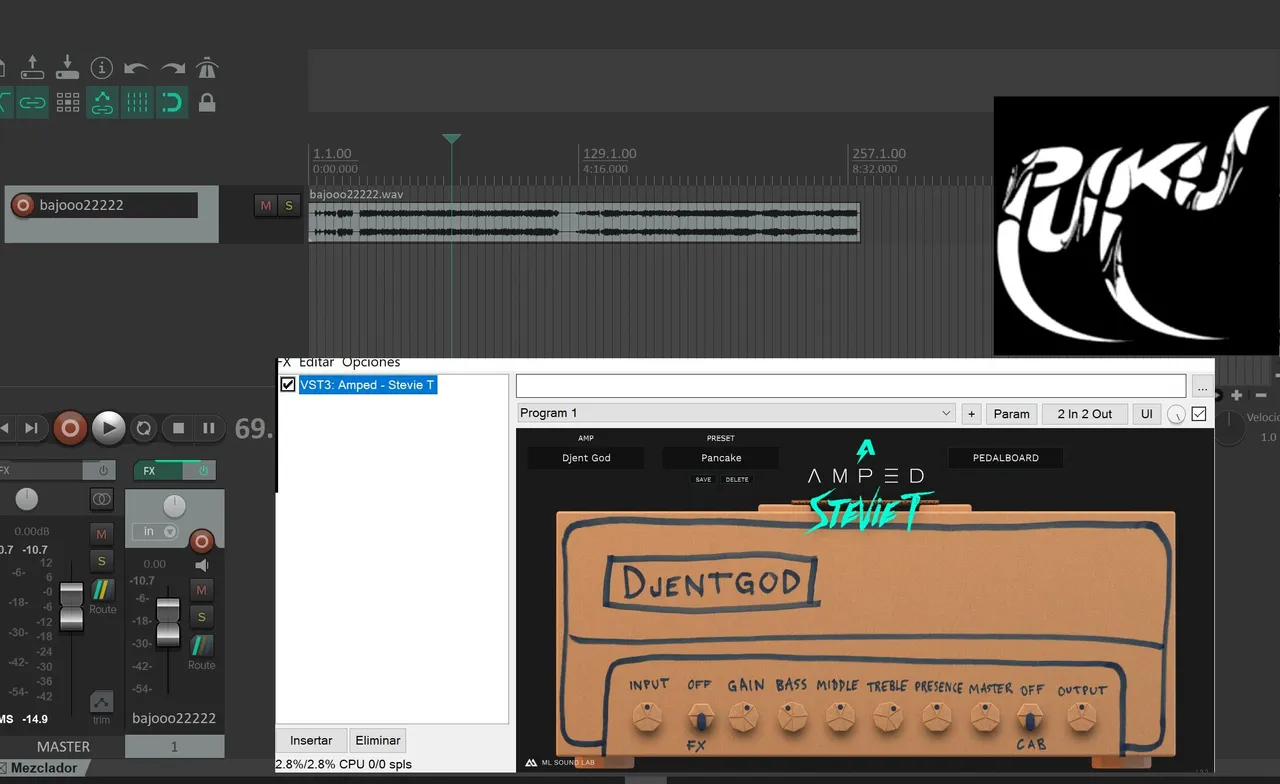This screenshot has height=784, width=1280.
Task: Toggle the transport repeat loop button
Action: tap(144, 428)
